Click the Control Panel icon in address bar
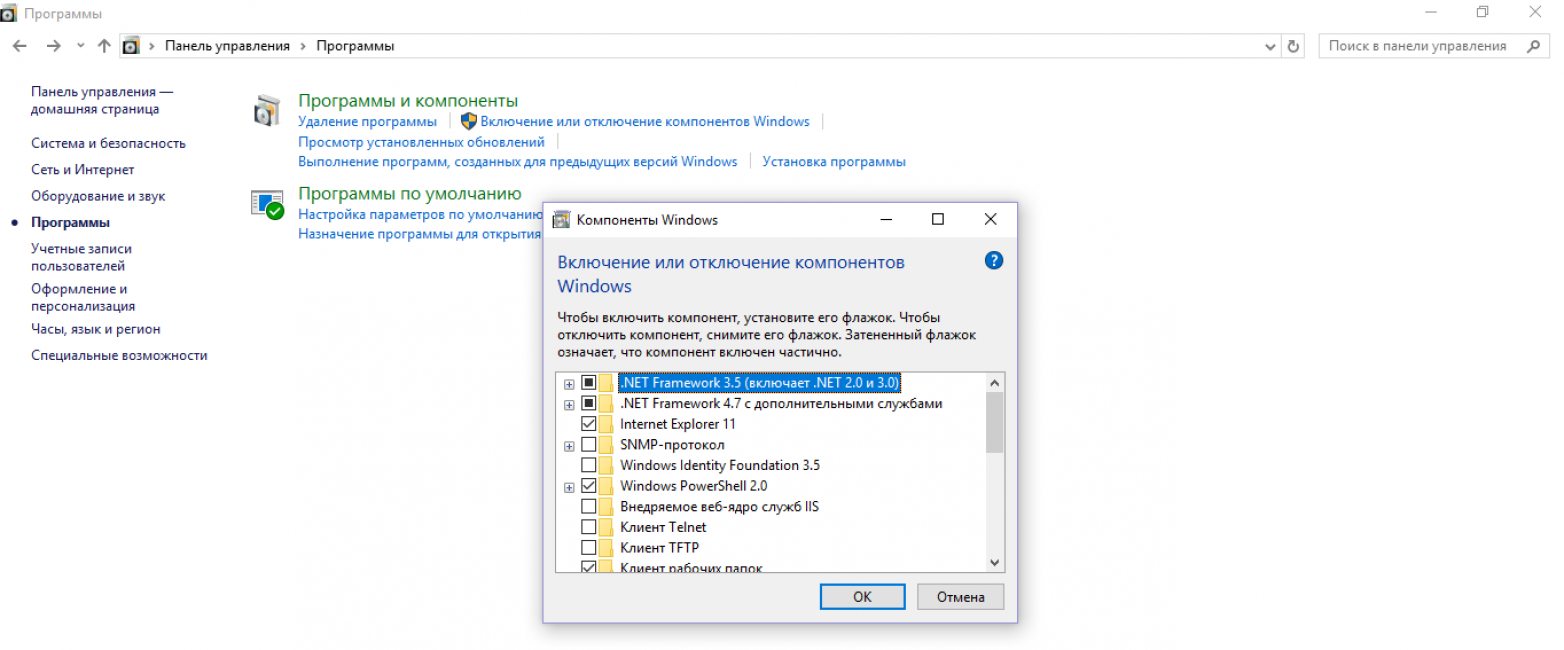This screenshot has height=650, width=1564. tap(130, 46)
